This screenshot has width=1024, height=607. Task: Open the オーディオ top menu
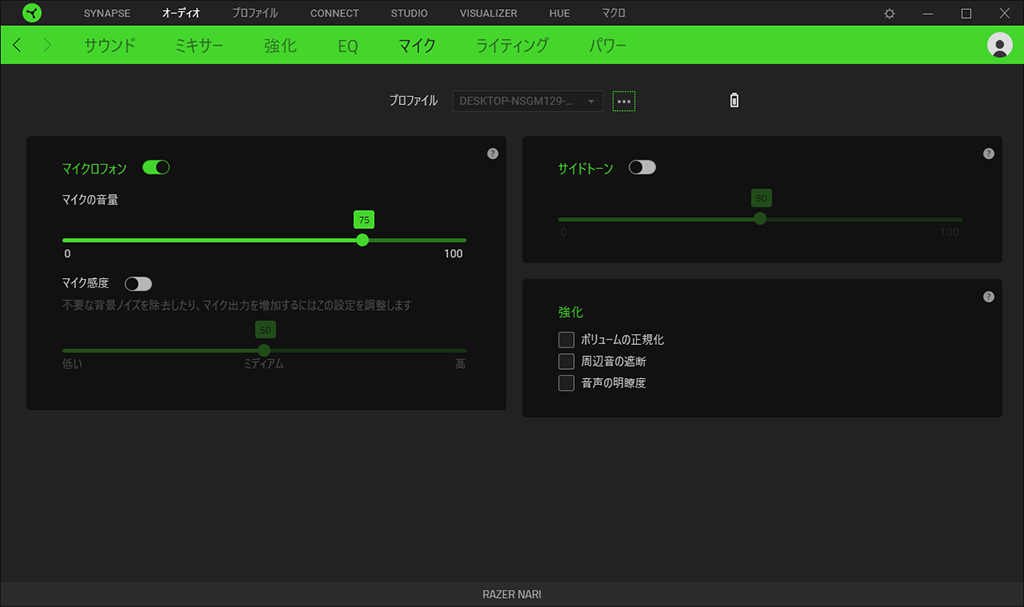181,13
